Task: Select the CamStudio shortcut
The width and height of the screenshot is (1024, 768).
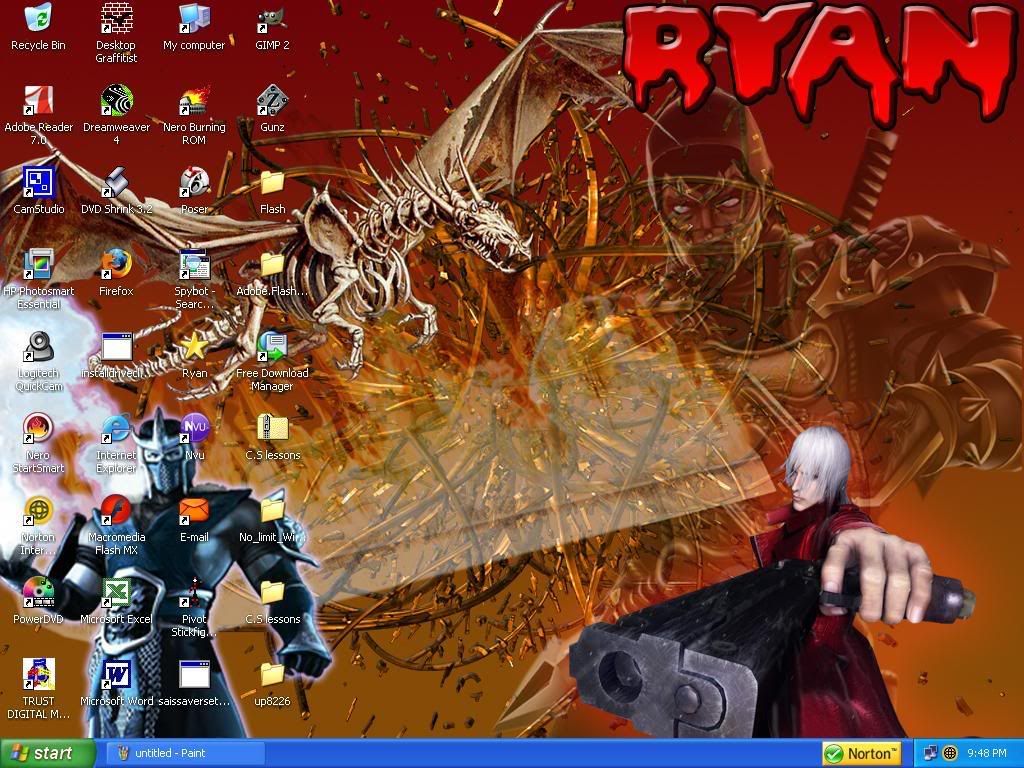Action: pos(38,183)
